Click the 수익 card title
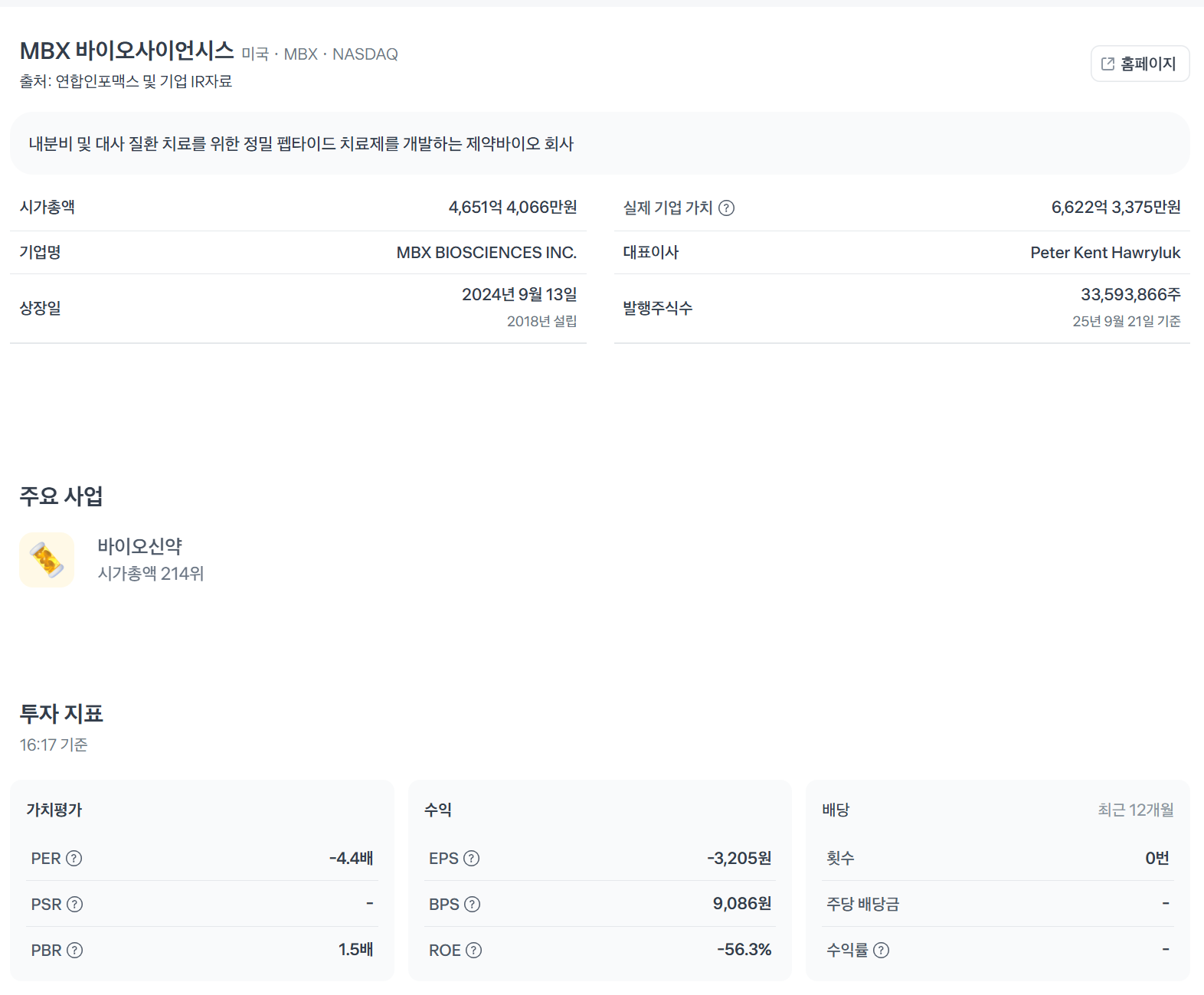 click(438, 810)
